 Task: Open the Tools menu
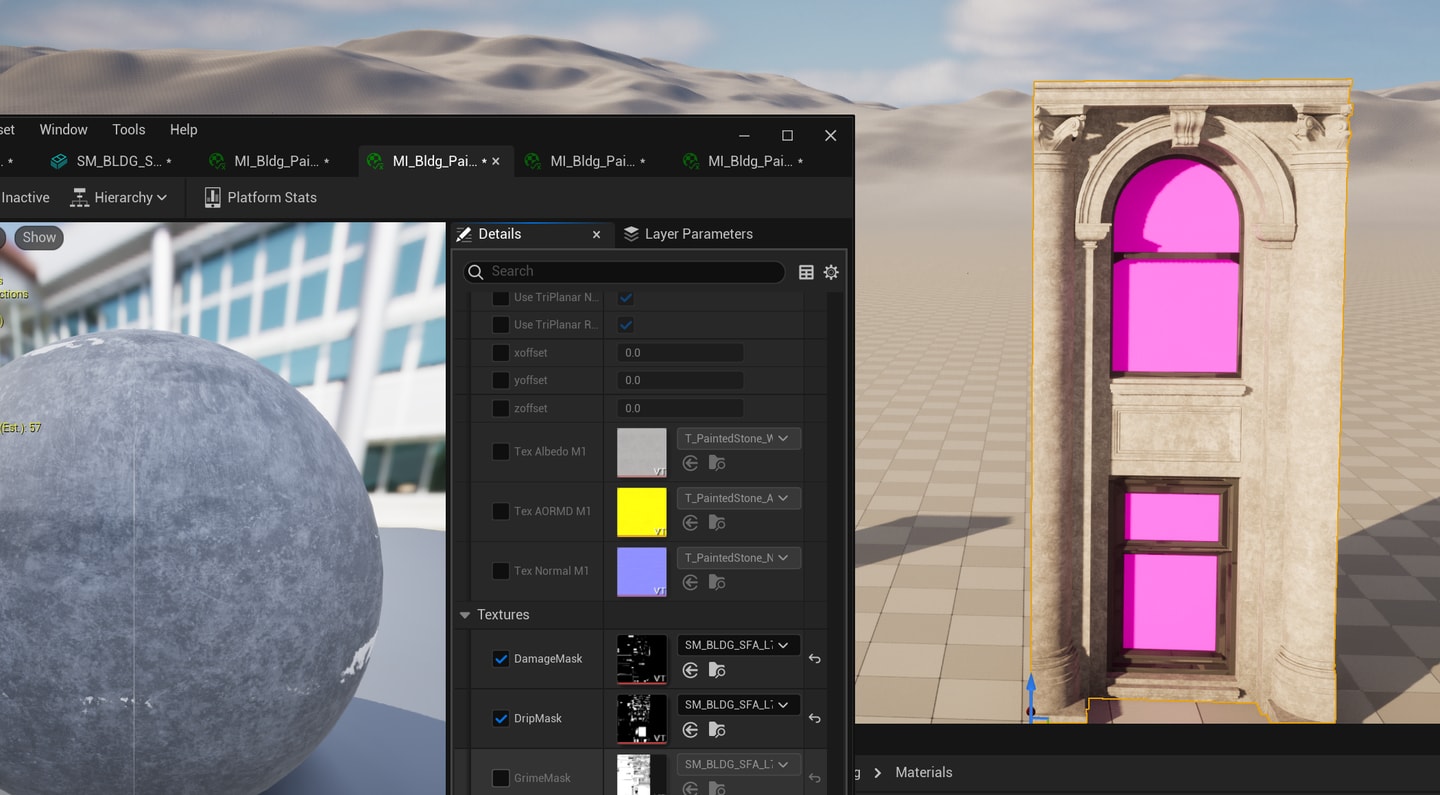coord(129,130)
